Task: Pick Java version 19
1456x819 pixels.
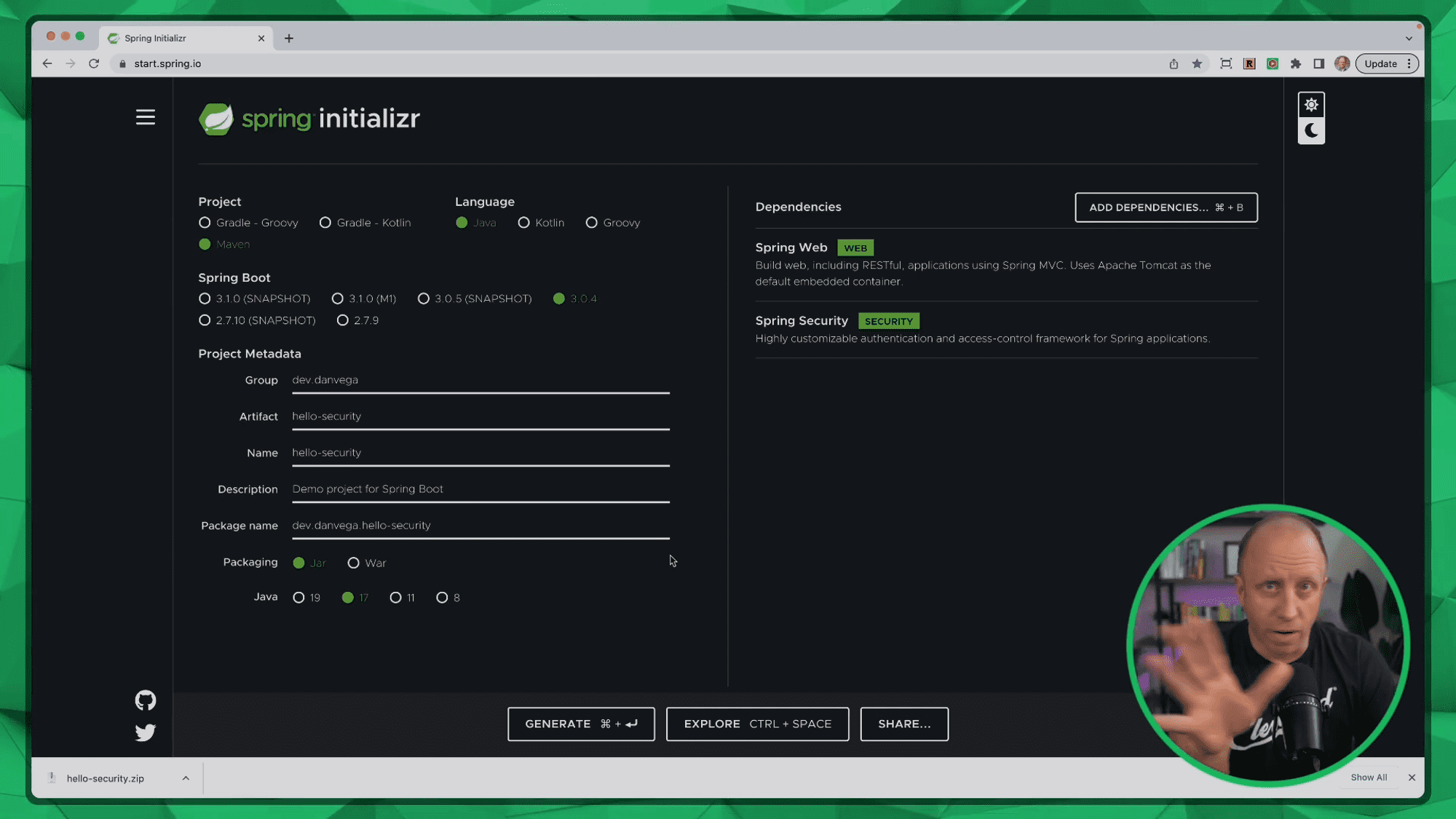Action: 298,598
